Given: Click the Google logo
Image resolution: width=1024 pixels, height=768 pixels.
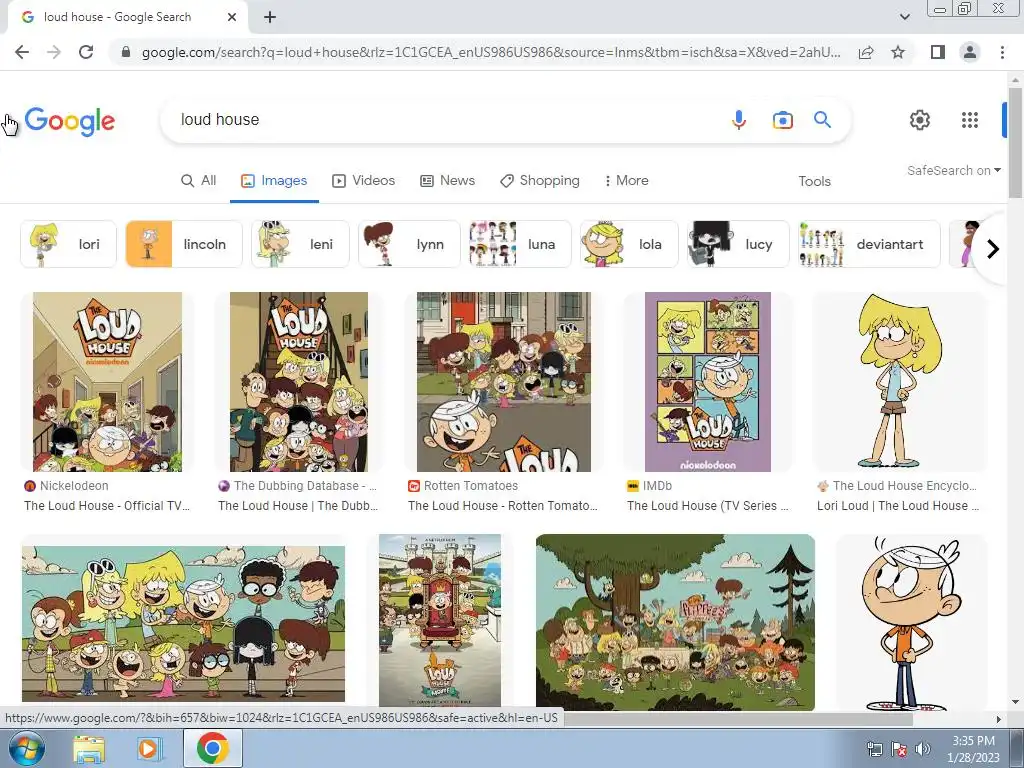Looking at the screenshot, I should coord(70,121).
